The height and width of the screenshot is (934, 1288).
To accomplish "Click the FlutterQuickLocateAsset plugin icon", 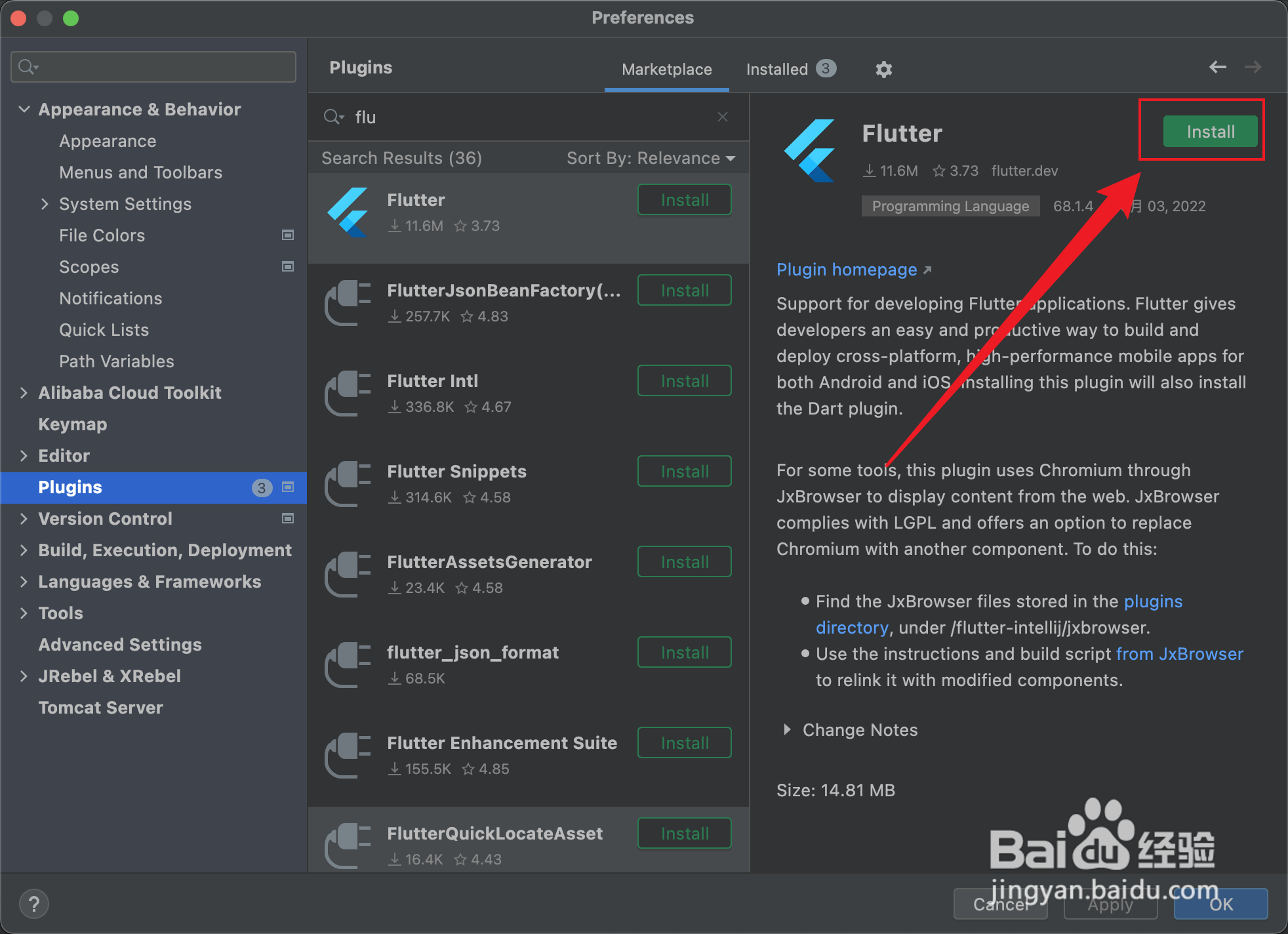I will click(348, 845).
